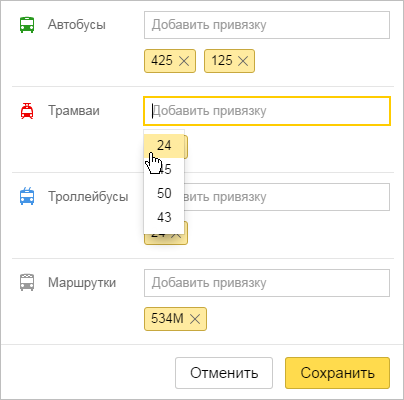Choose 50 in the suggestion list

coord(164,193)
